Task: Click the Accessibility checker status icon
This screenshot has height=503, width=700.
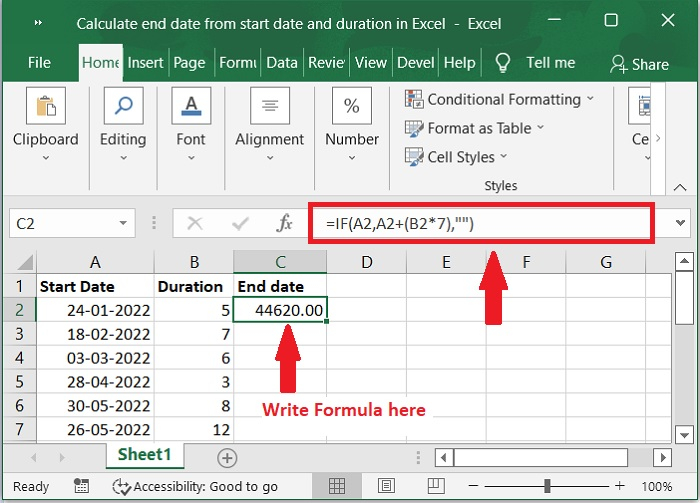Action: (121, 486)
